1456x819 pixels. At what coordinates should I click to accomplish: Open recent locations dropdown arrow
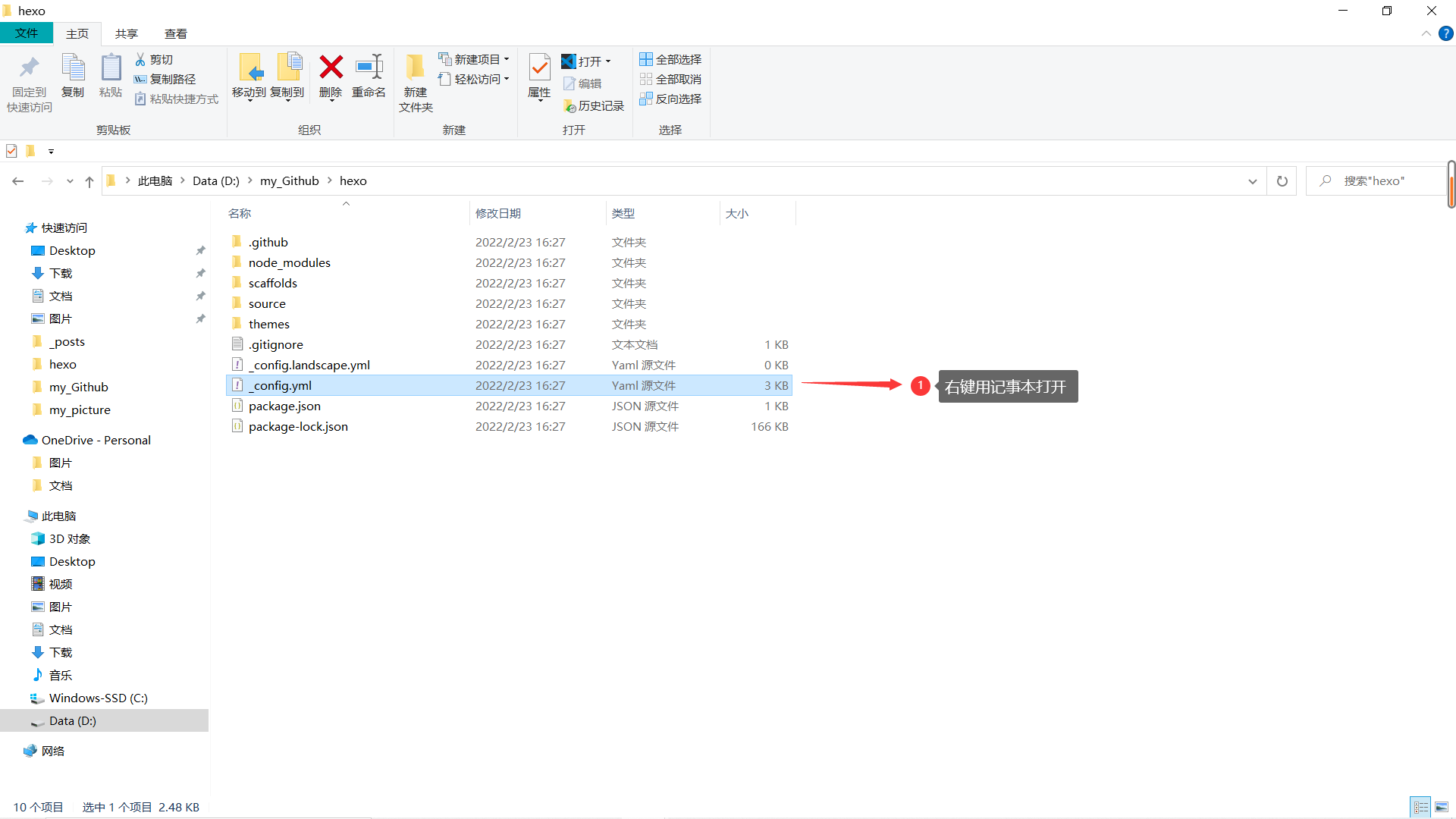[70, 181]
